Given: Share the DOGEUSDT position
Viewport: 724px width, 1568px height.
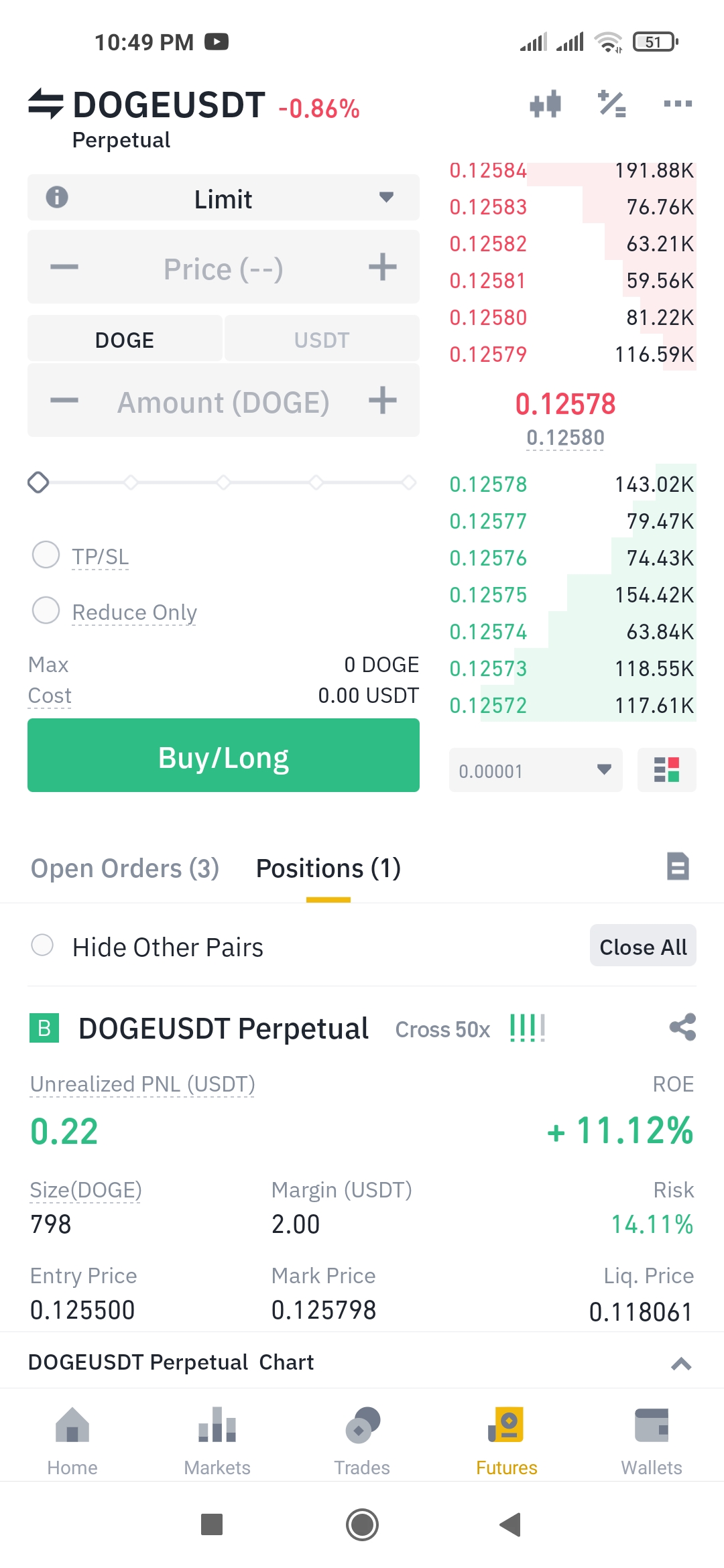Looking at the screenshot, I should click(682, 1027).
